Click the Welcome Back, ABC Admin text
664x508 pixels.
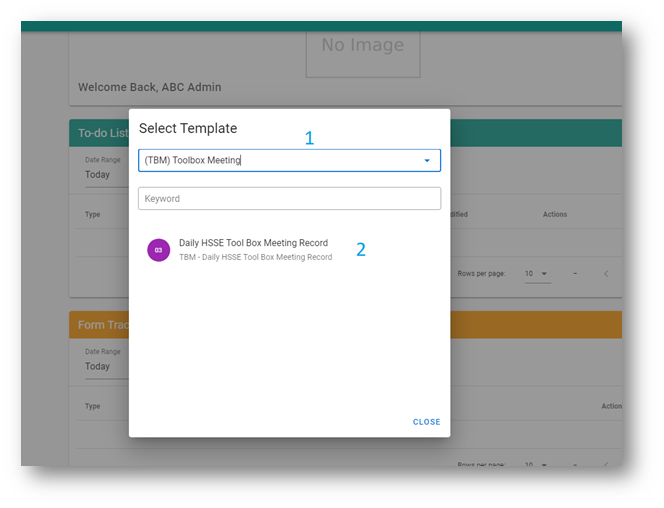[x=149, y=87]
